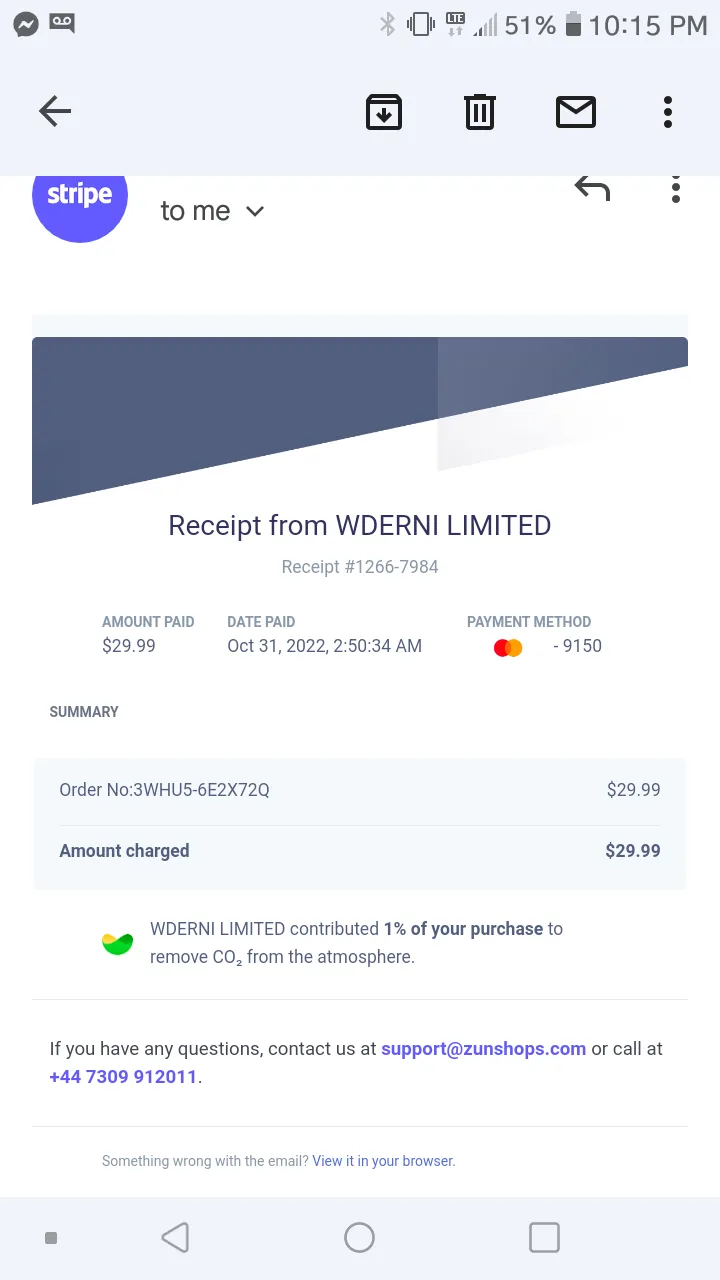Select the Order No:3WHU5-6E2X72Q row
The image size is (720, 1280).
(360, 790)
